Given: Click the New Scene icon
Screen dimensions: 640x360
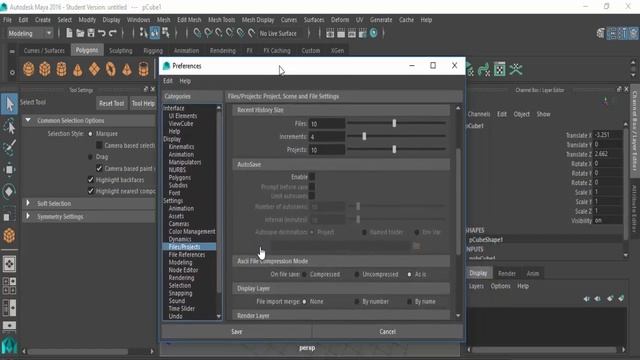Looking at the screenshot, I should click(69, 33).
